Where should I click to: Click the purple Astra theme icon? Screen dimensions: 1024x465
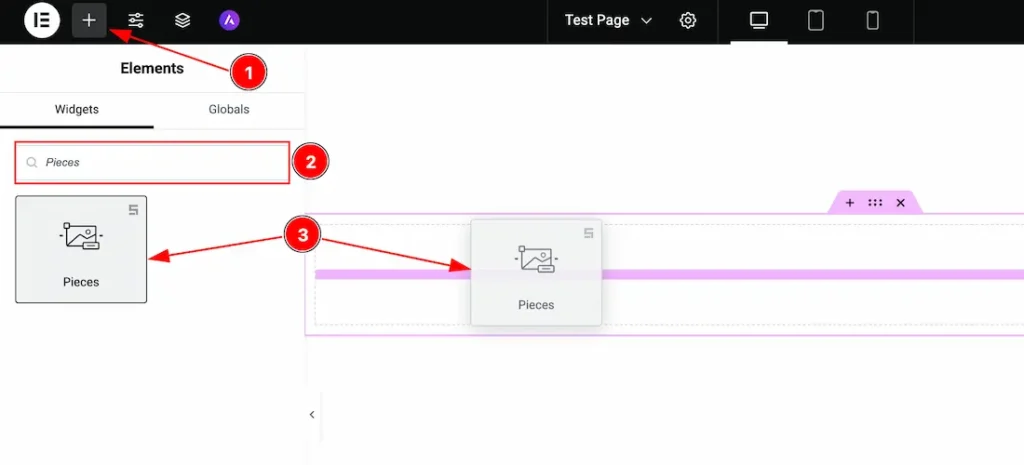229,20
